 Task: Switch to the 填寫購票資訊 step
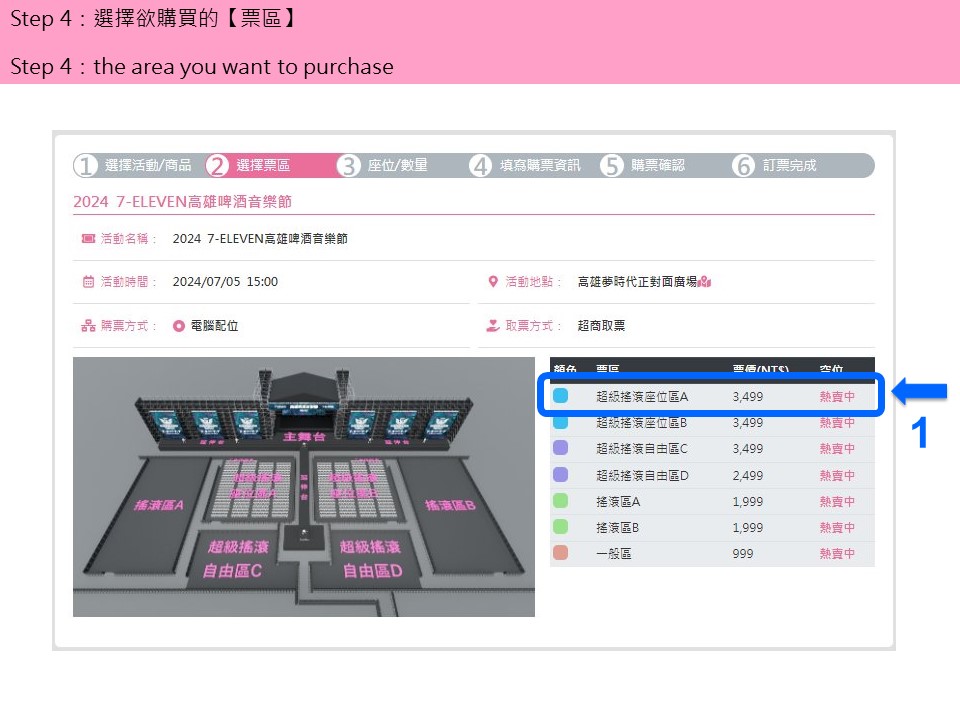pos(539,166)
